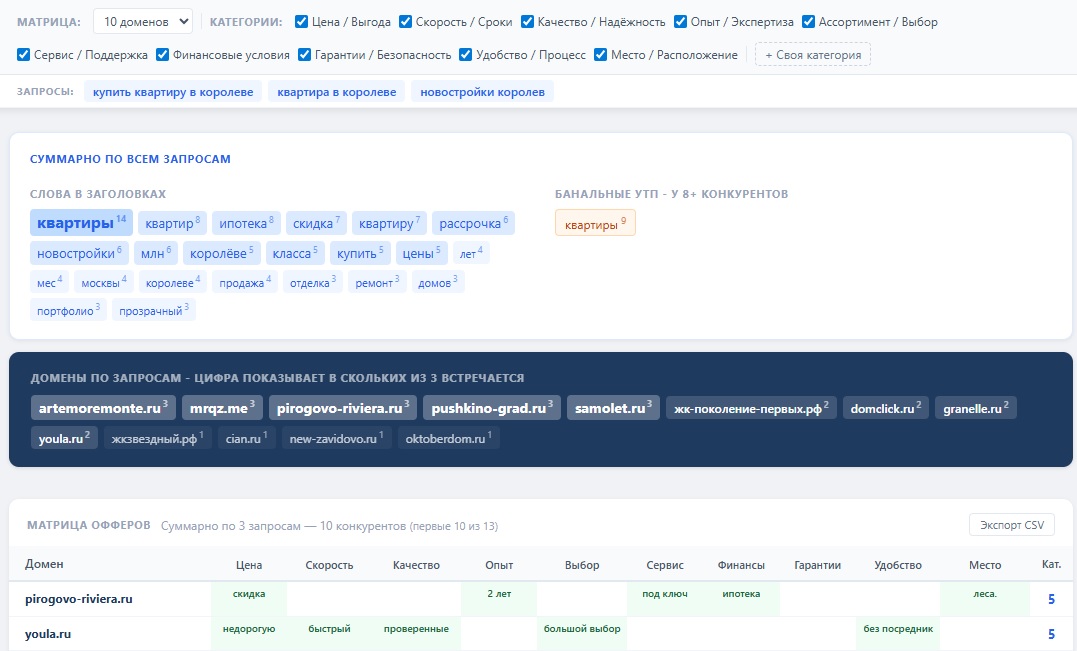Select query квартира в королеве

coord(337,91)
